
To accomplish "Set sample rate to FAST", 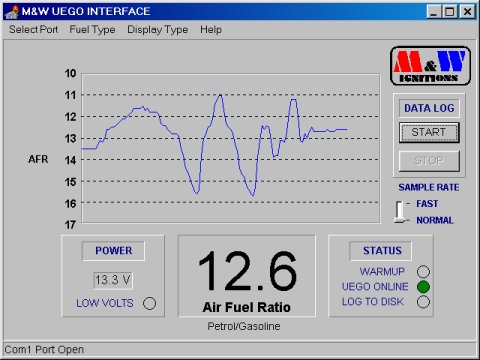I will tap(427, 204).
